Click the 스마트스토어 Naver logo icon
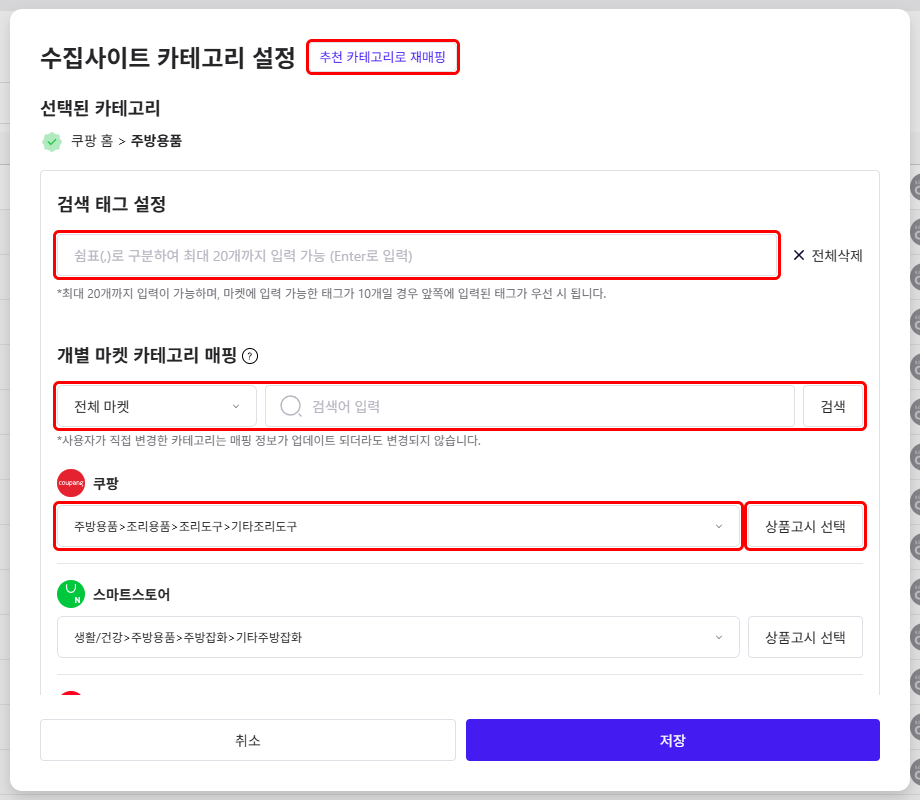 click(x=71, y=594)
